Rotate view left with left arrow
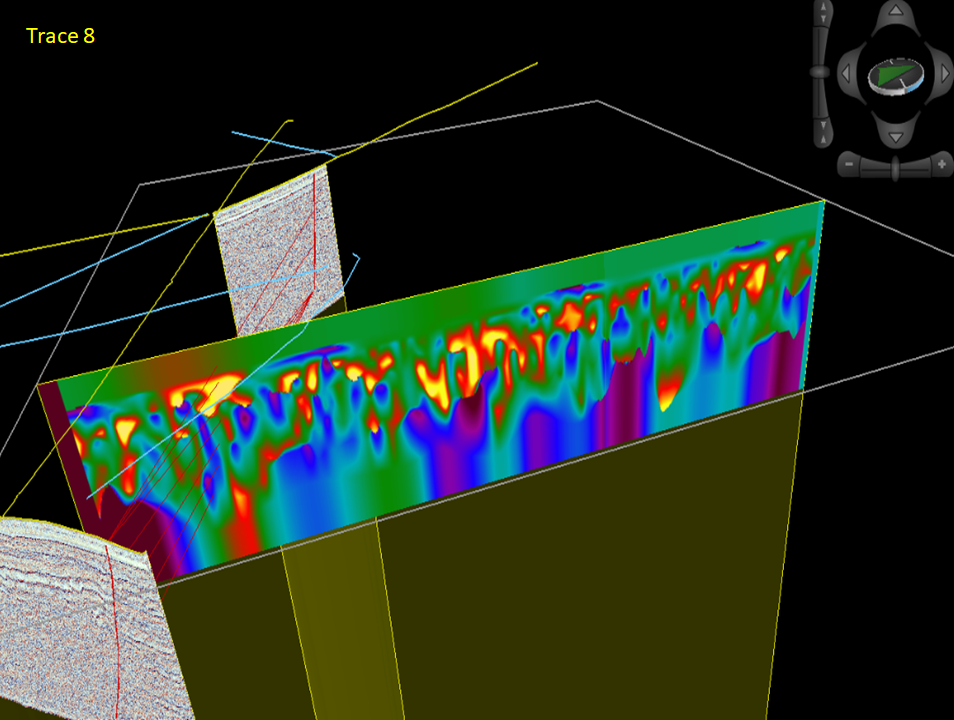Viewport: 954px width, 720px height. [846, 74]
